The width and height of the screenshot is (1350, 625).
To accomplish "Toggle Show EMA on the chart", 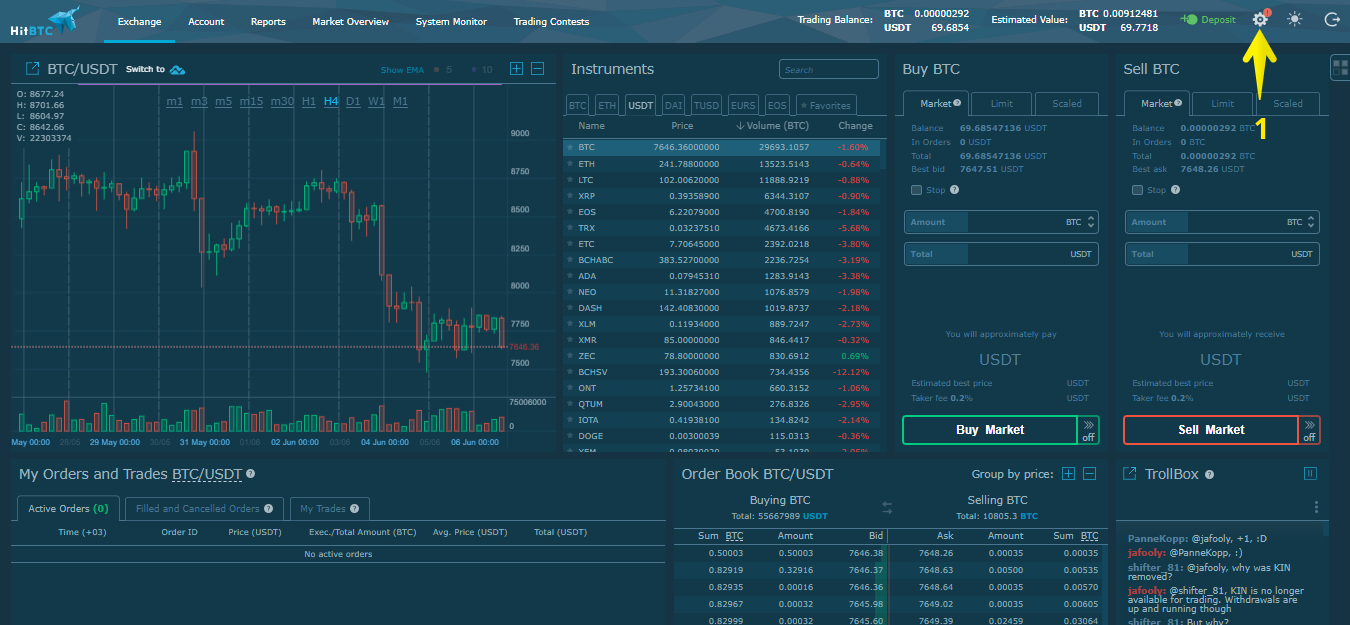I will [x=402, y=70].
